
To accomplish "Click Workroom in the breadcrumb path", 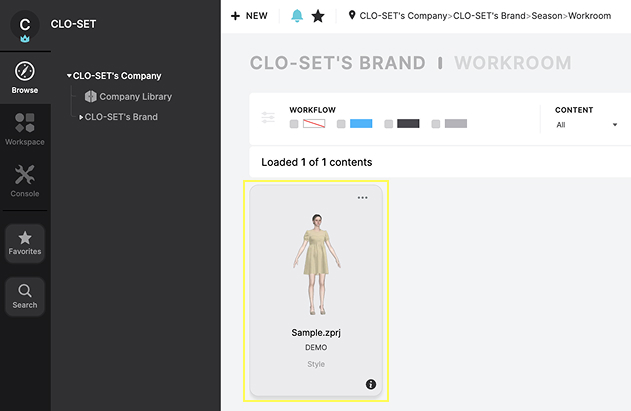I will click(590, 16).
